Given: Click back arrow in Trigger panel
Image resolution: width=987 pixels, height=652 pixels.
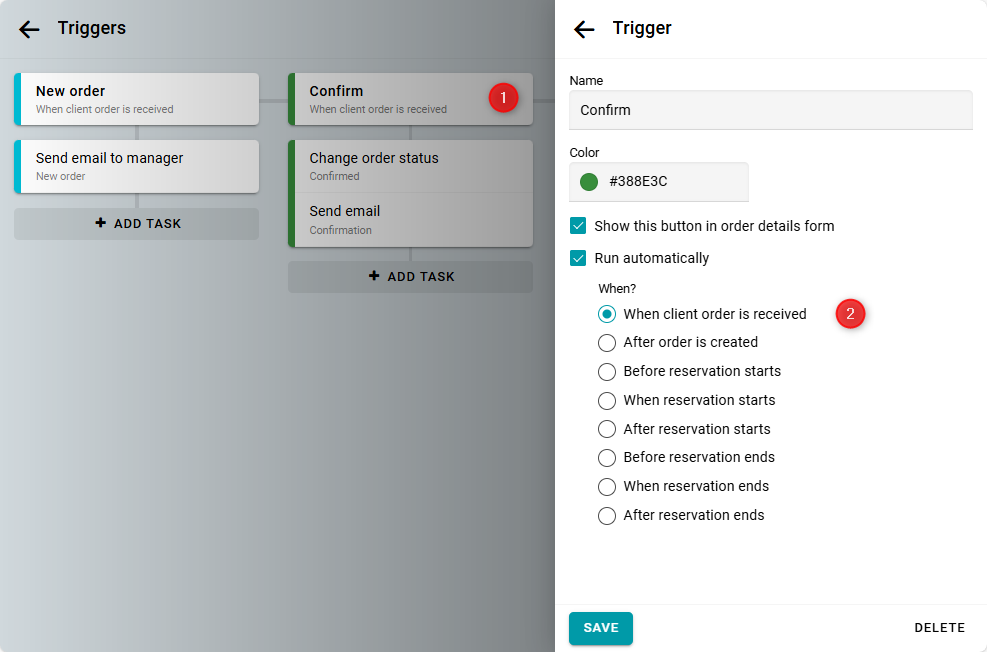Looking at the screenshot, I should pyautogui.click(x=584, y=29).
